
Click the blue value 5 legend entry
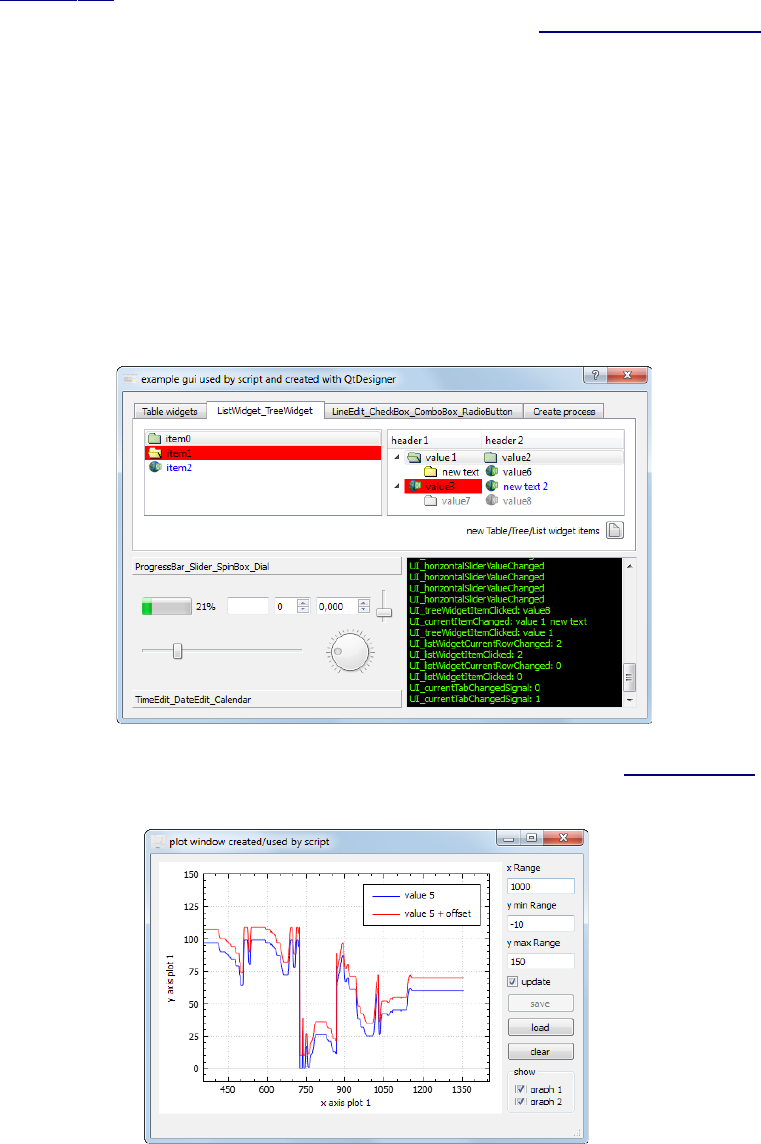(x=403, y=895)
